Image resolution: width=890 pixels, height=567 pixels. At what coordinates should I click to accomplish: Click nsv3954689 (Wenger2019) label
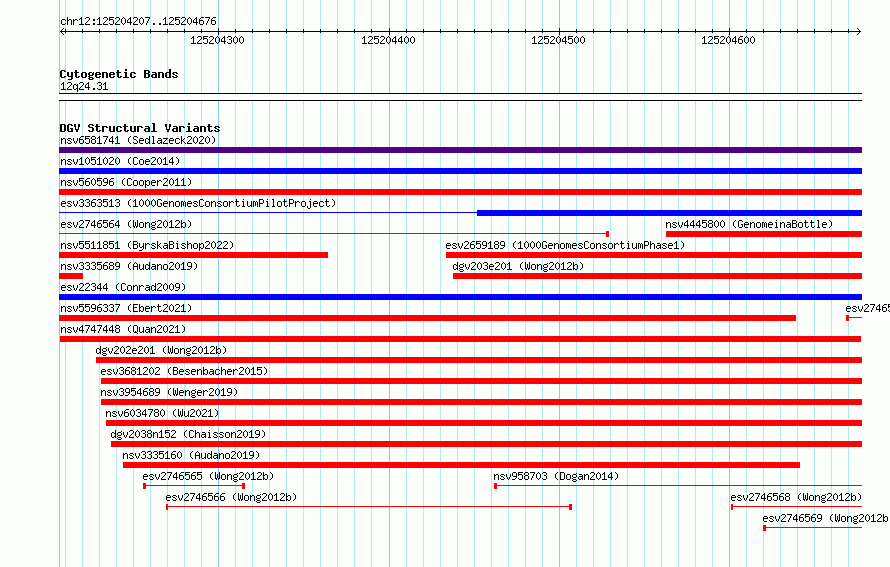click(169, 392)
